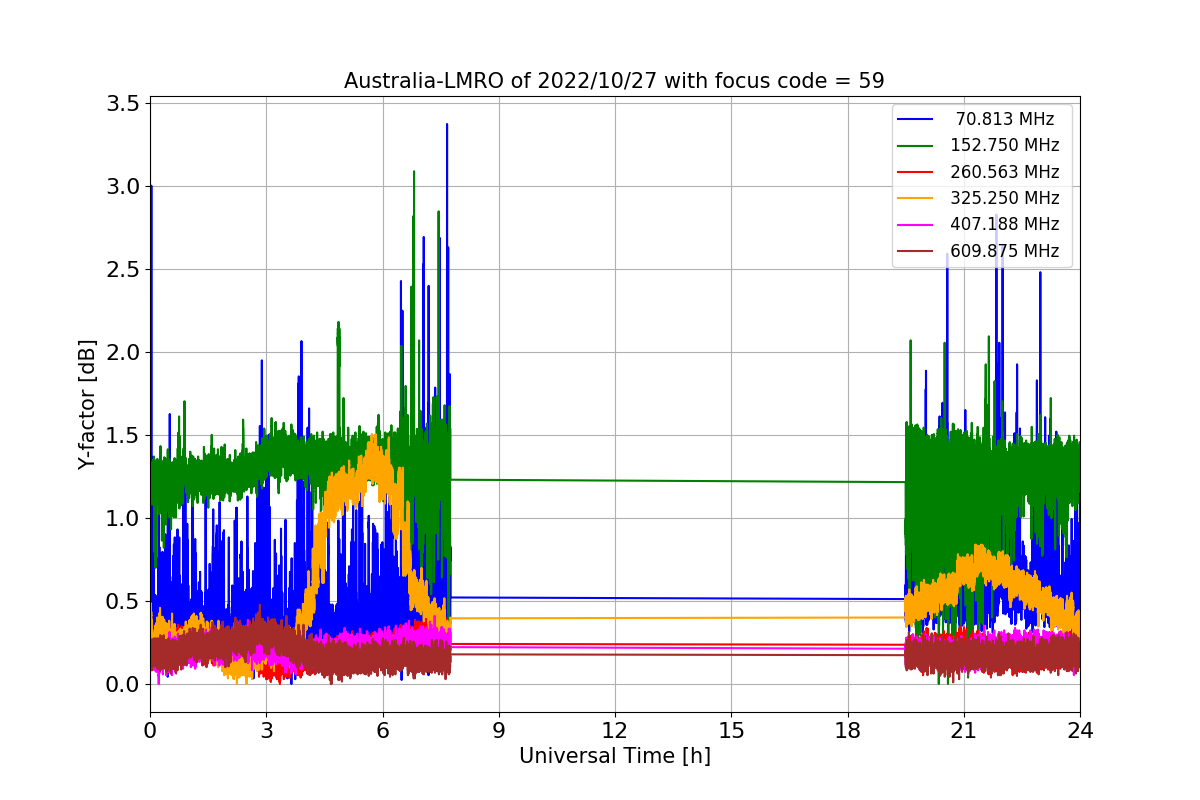
Task: Click the 18 tick on the time axis
Action: pos(847,731)
